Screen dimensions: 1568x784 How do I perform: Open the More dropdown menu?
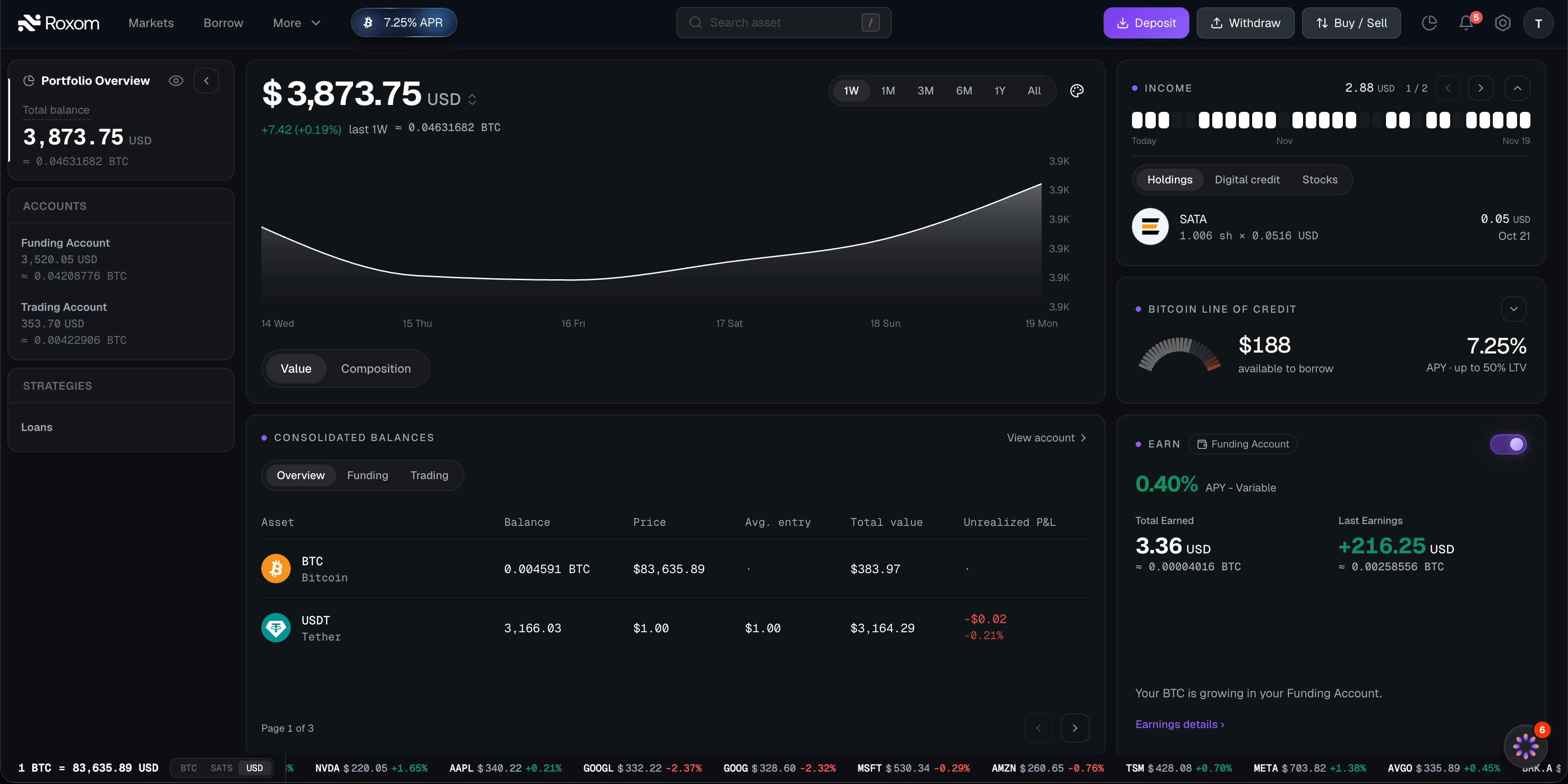297,23
